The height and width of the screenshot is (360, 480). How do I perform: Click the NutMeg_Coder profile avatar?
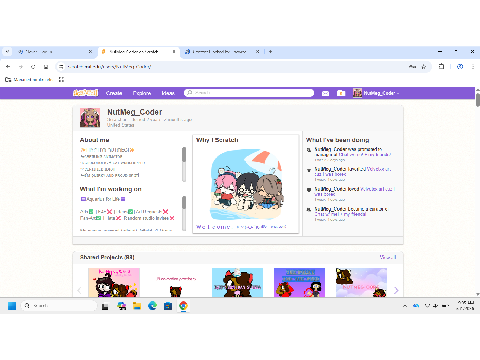click(x=90, y=118)
